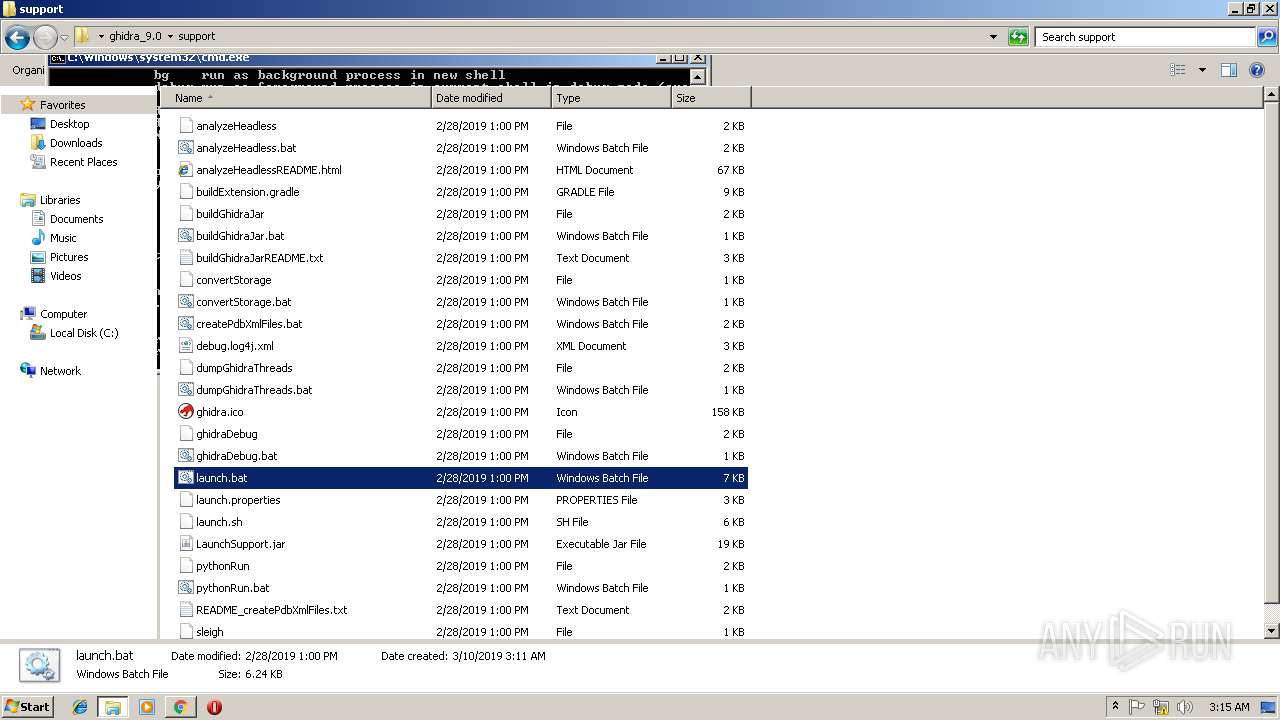Sort files by Date modified column
Viewport: 1280px width, 720px height.
(491, 98)
